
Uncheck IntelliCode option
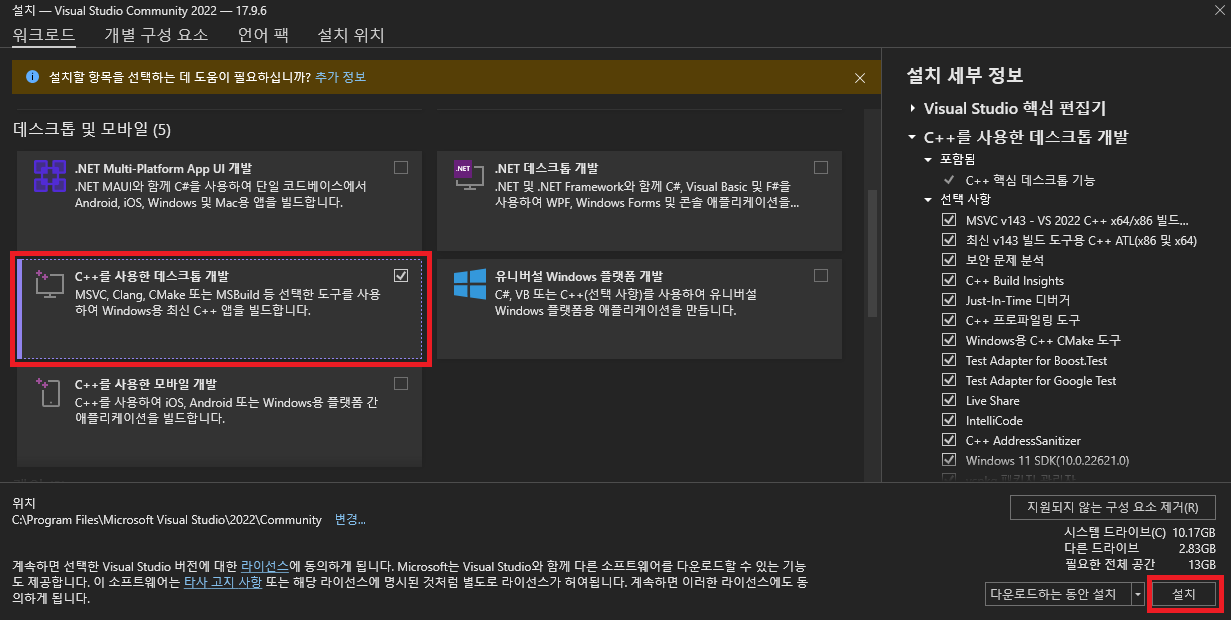(x=949, y=420)
